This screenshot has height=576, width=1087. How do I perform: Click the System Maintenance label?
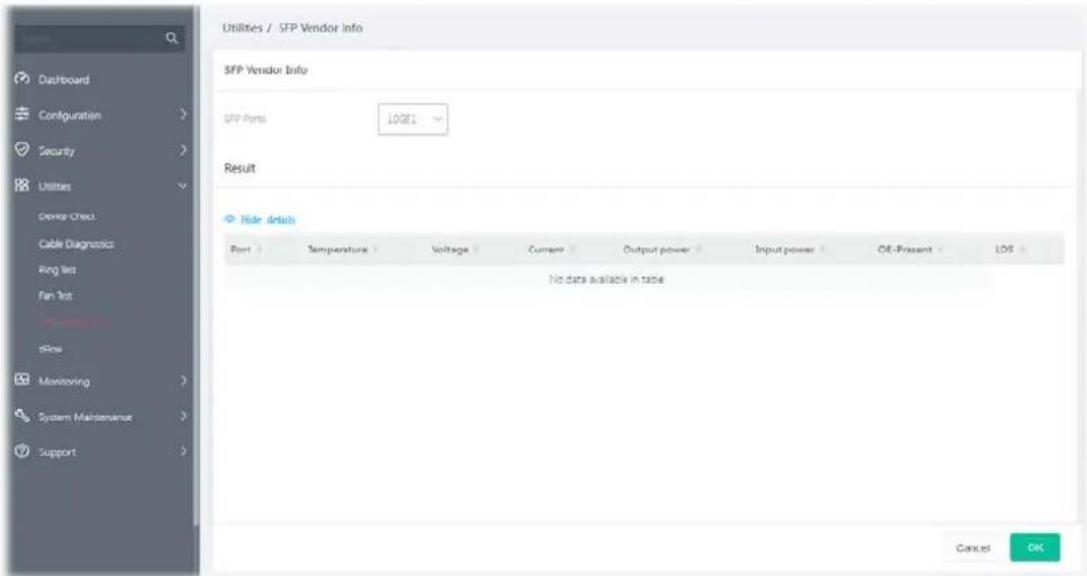[x=85, y=417]
